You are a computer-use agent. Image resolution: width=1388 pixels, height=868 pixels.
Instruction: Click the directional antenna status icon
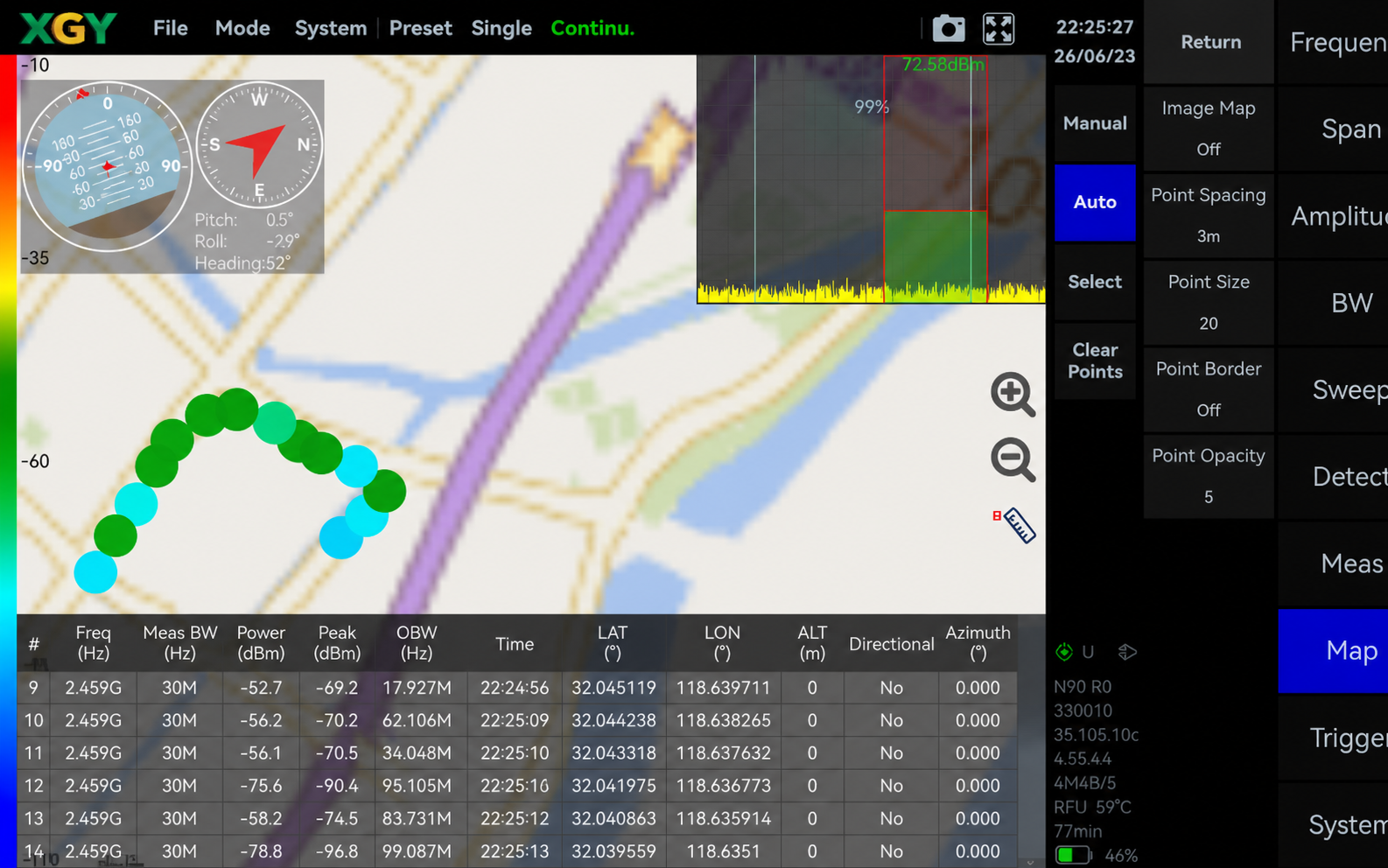click(1127, 652)
